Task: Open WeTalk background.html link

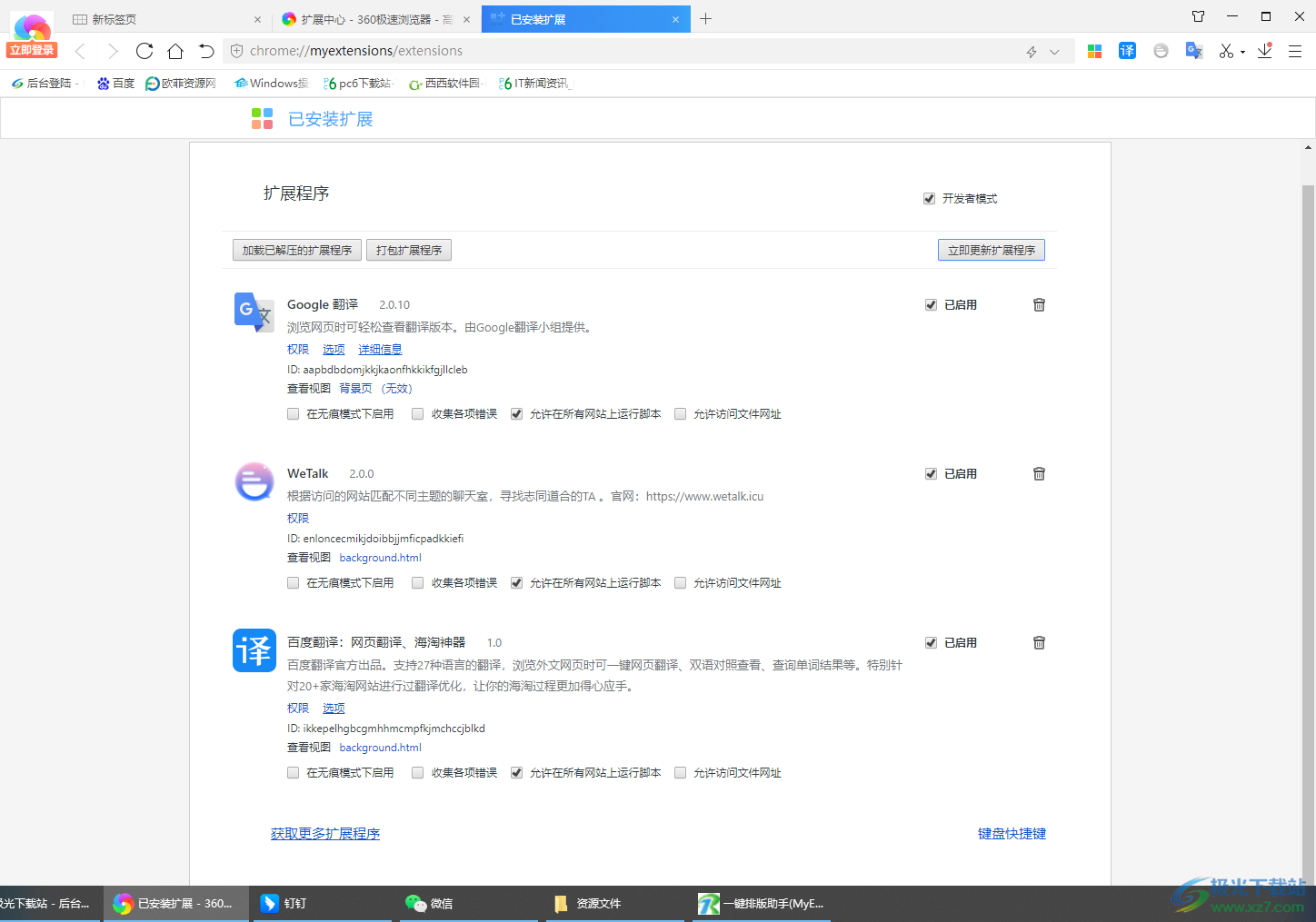Action: [x=380, y=558]
